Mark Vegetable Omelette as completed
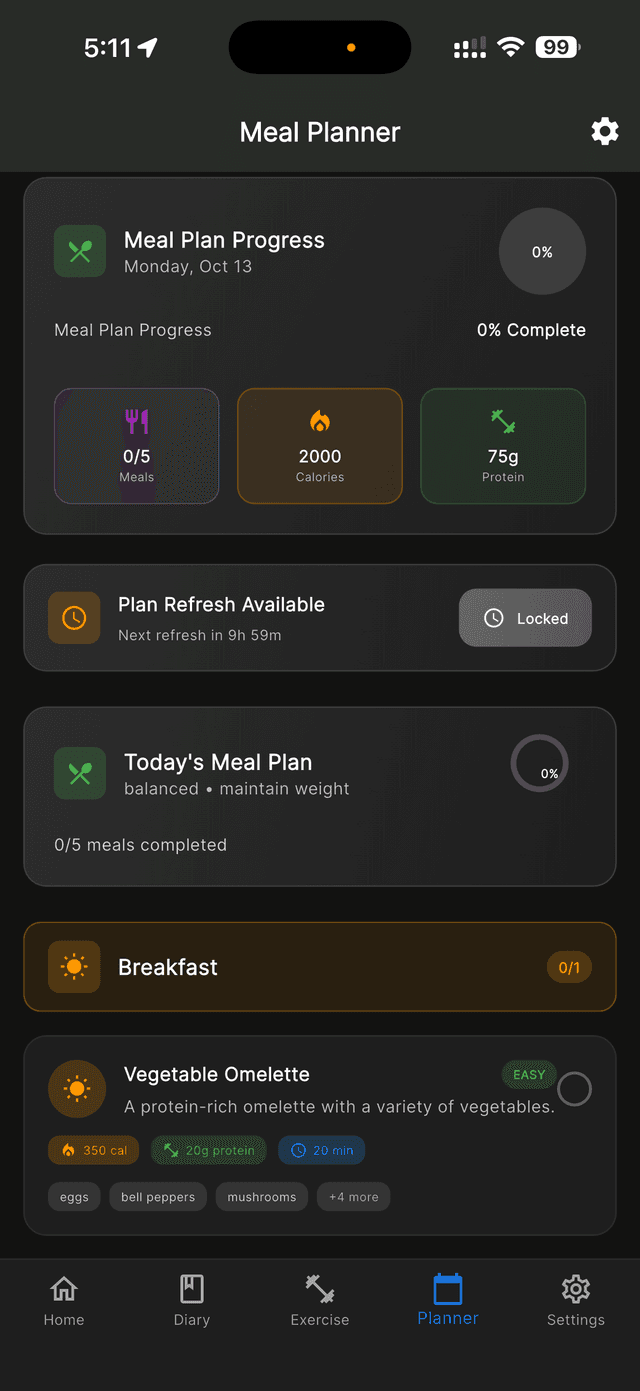This screenshot has height=1391, width=640. [574, 1089]
